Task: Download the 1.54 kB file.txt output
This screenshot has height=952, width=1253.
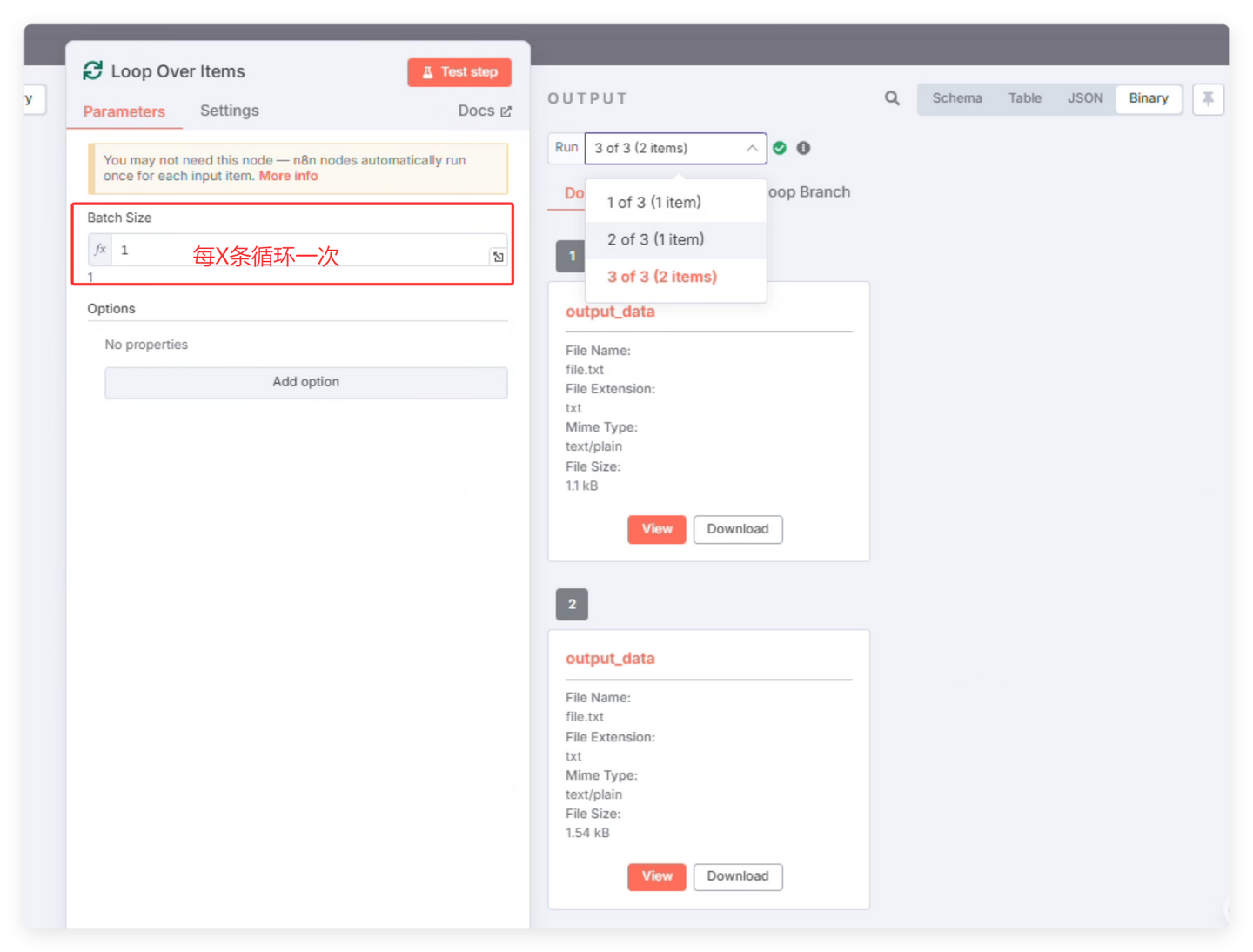Action: (738, 876)
